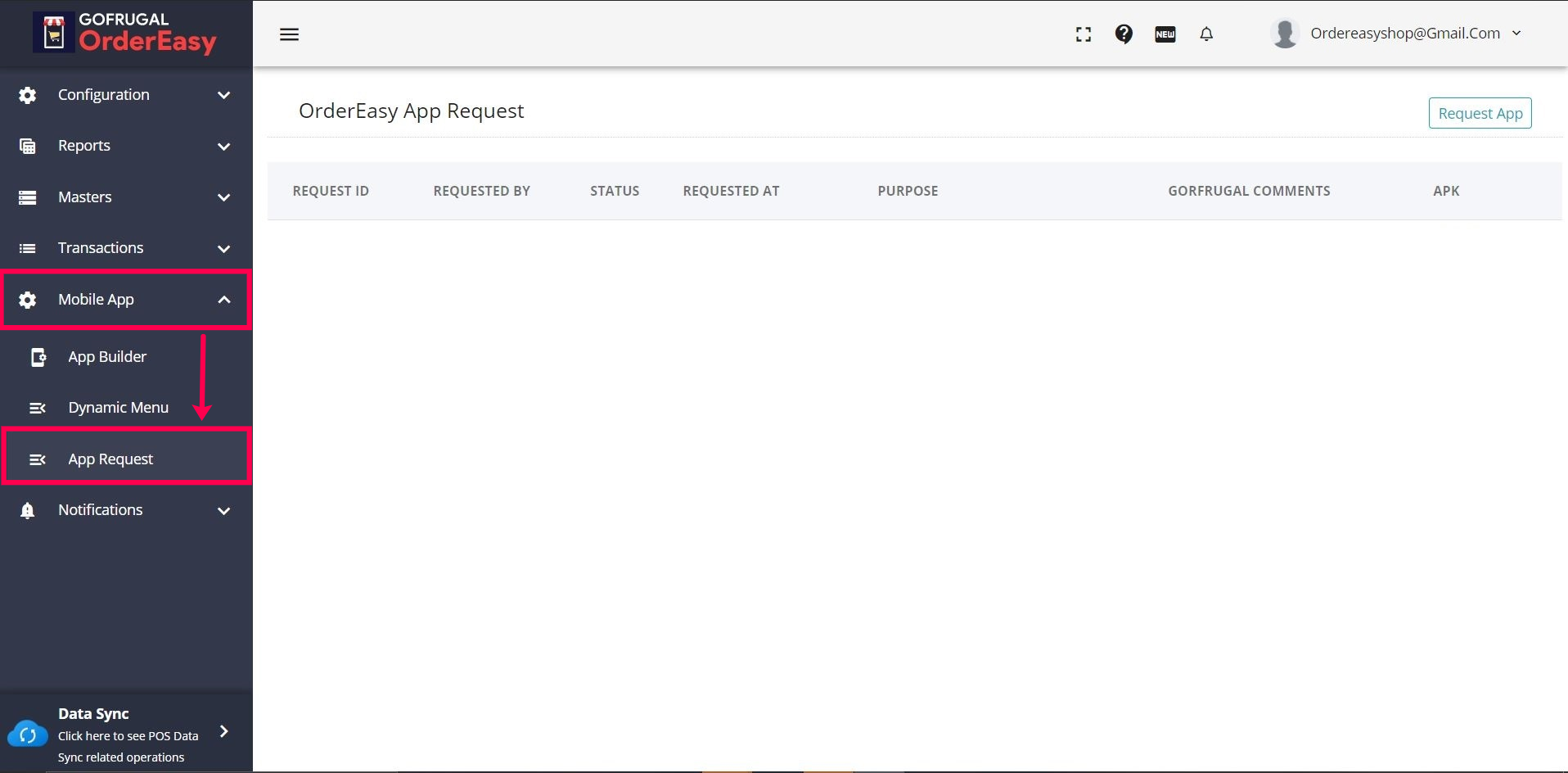Click the GoFrugal OrderEasy logo
1568x773 pixels.
tap(125, 33)
